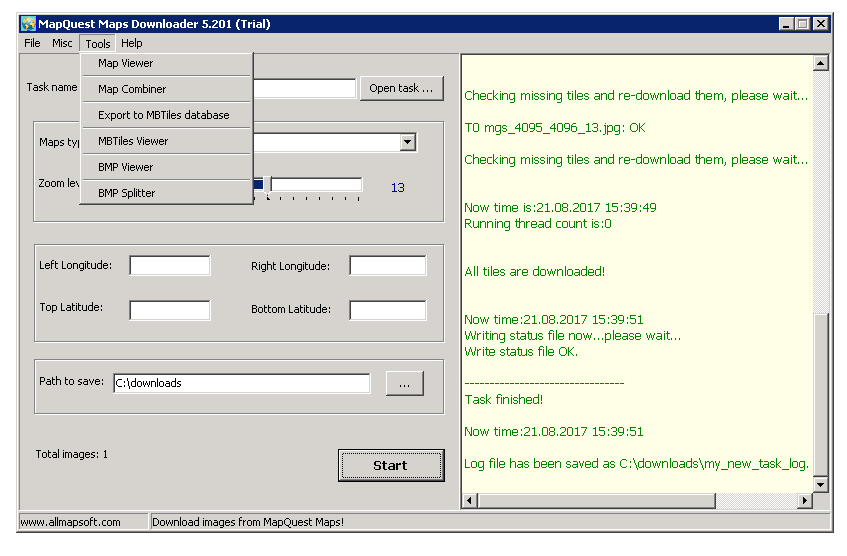Image resolution: width=847 pixels, height=556 pixels.
Task: Maximize the MapQuest Maps Downloader window
Action: (x=803, y=24)
